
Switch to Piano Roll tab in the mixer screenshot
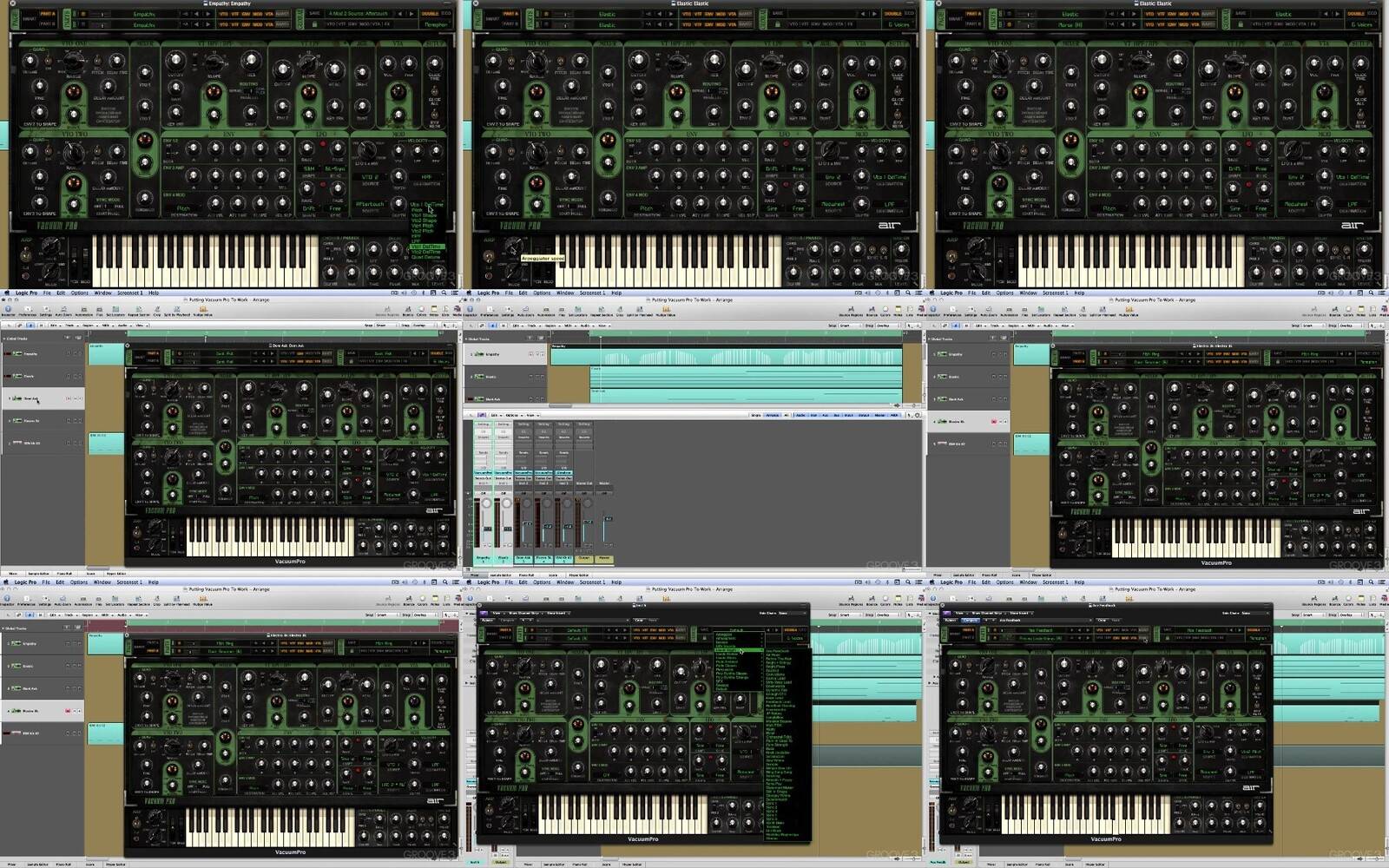pyautogui.click(x=526, y=575)
